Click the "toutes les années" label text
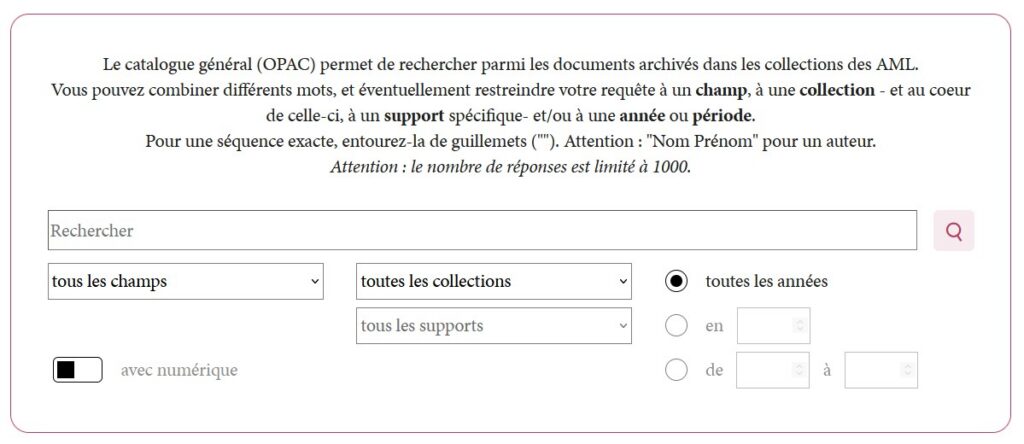This screenshot has width=1024, height=444. point(766,281)
